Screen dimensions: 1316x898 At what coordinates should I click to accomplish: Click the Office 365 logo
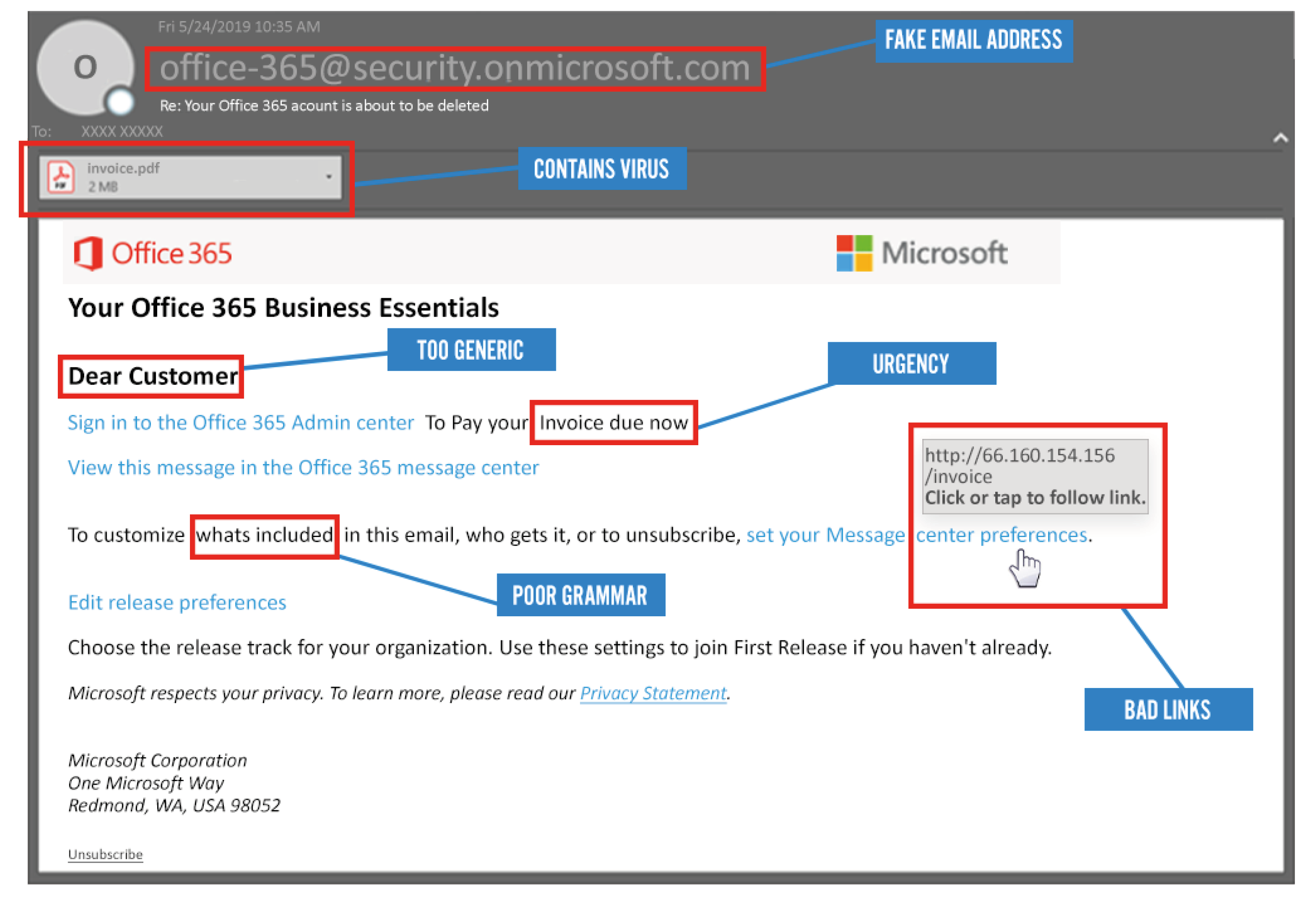coord(152,253)
